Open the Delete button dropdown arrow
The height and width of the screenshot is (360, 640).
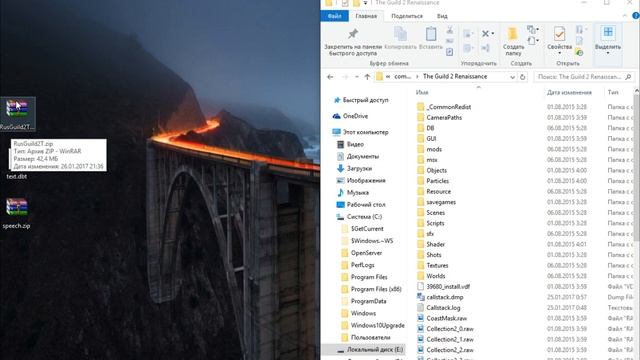[x=493, y=33]
